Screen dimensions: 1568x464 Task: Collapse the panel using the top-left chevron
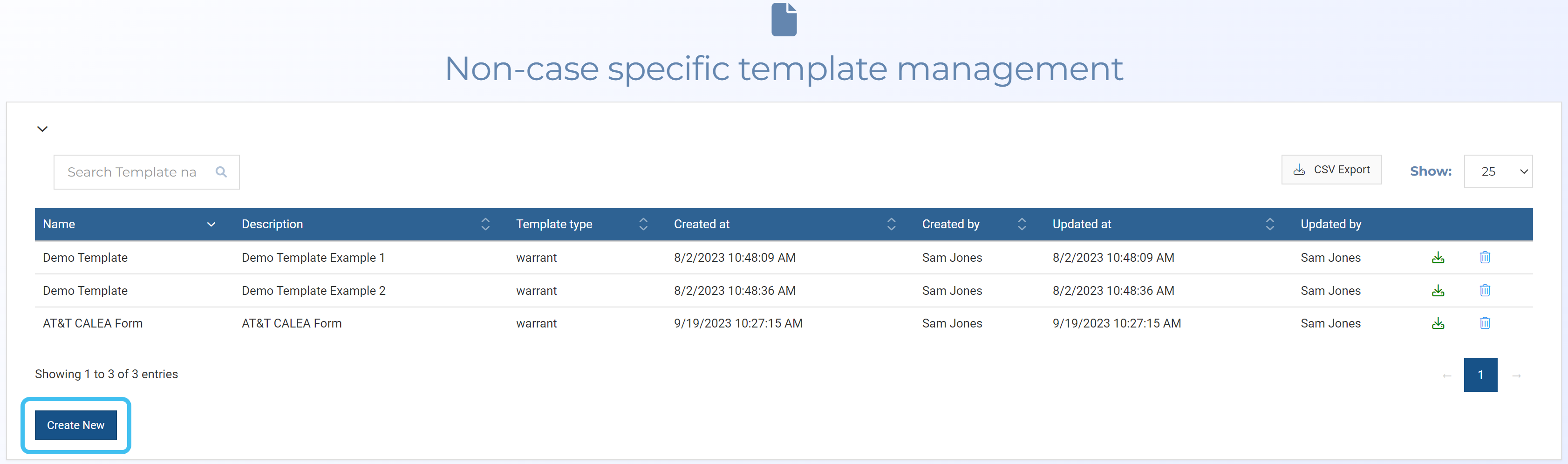(x=42, y=129)
